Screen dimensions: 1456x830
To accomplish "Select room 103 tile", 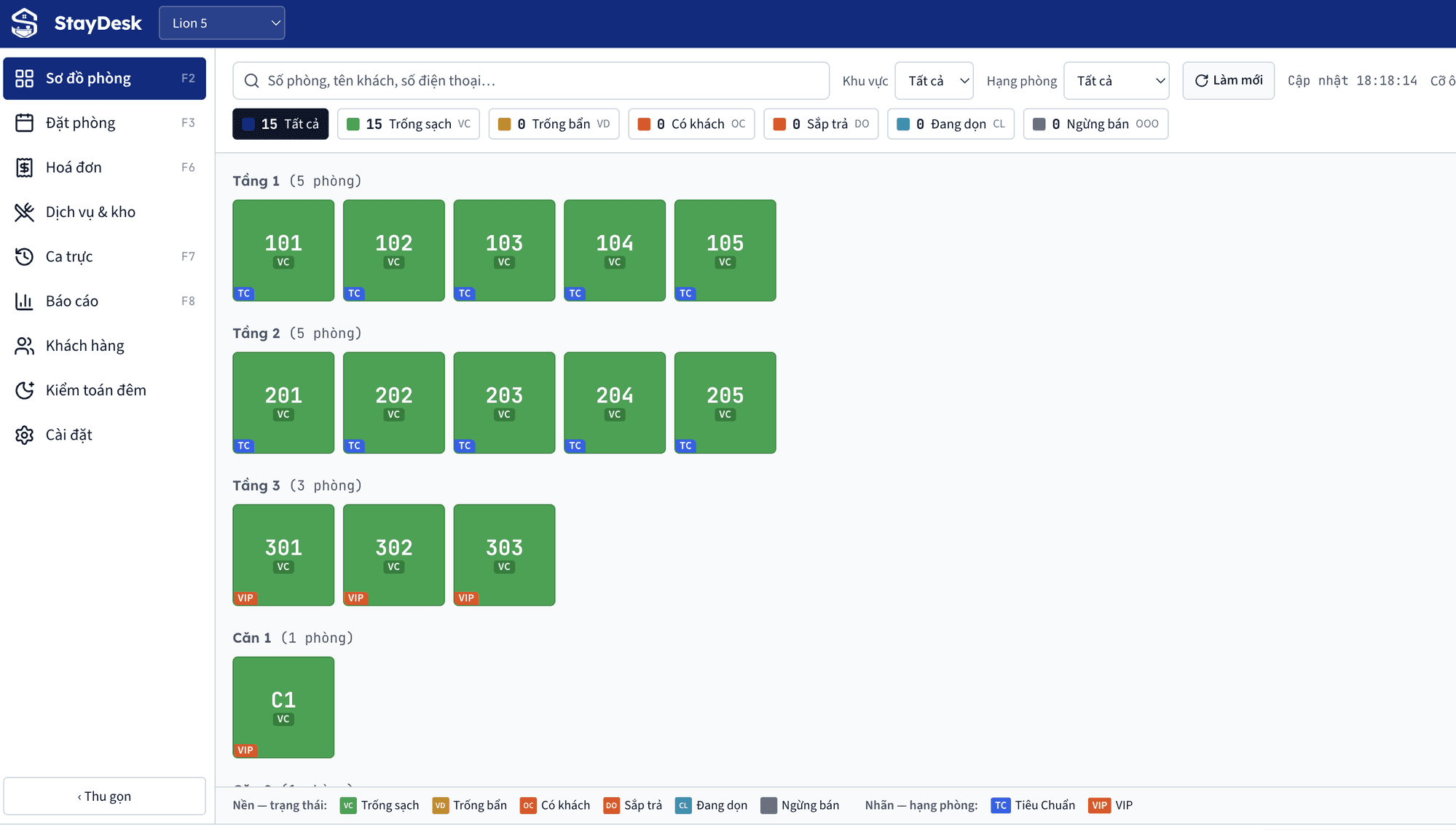I will (x=504, y=250).
